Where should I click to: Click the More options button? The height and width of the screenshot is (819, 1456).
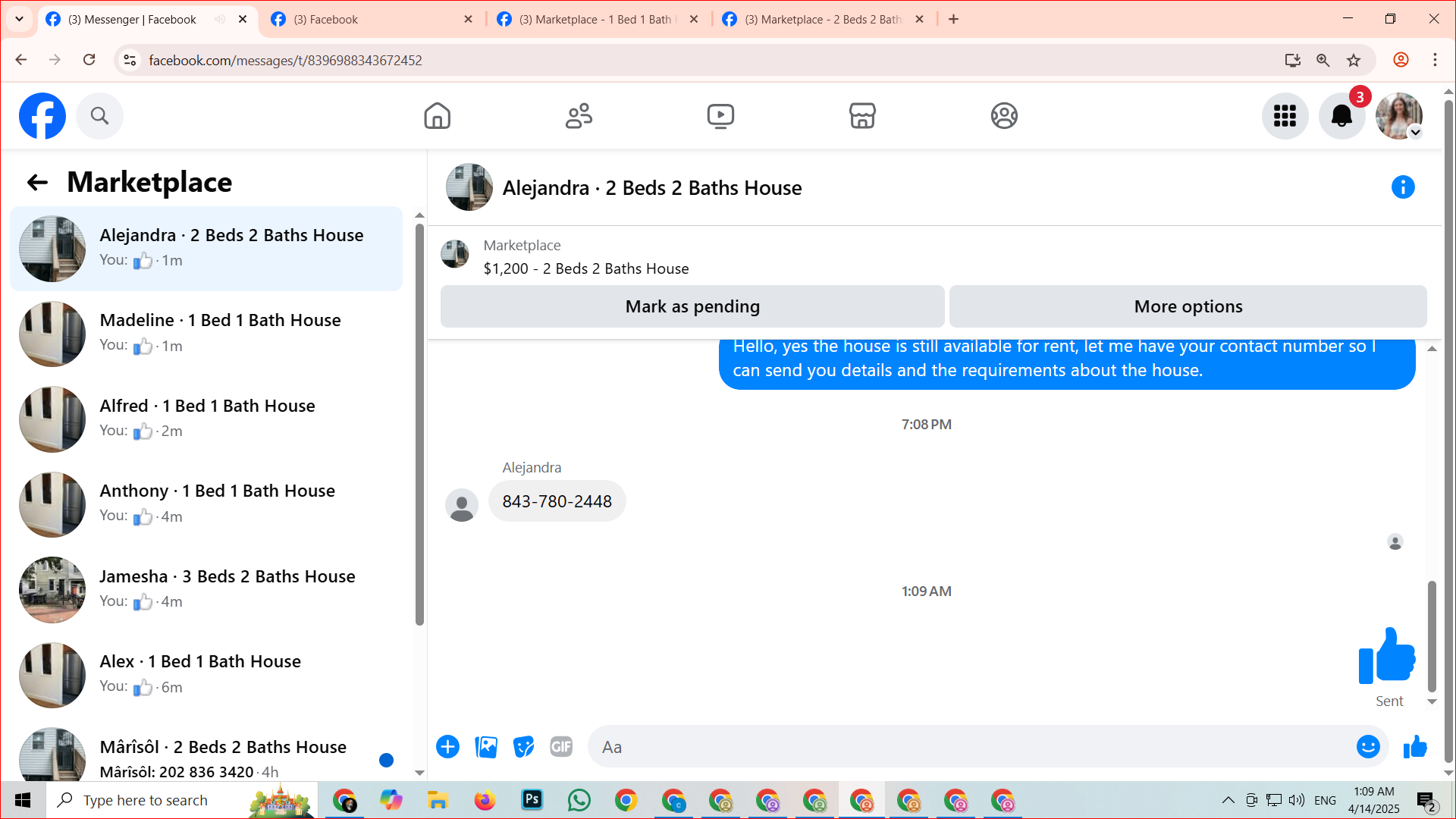click(1188, 306)
